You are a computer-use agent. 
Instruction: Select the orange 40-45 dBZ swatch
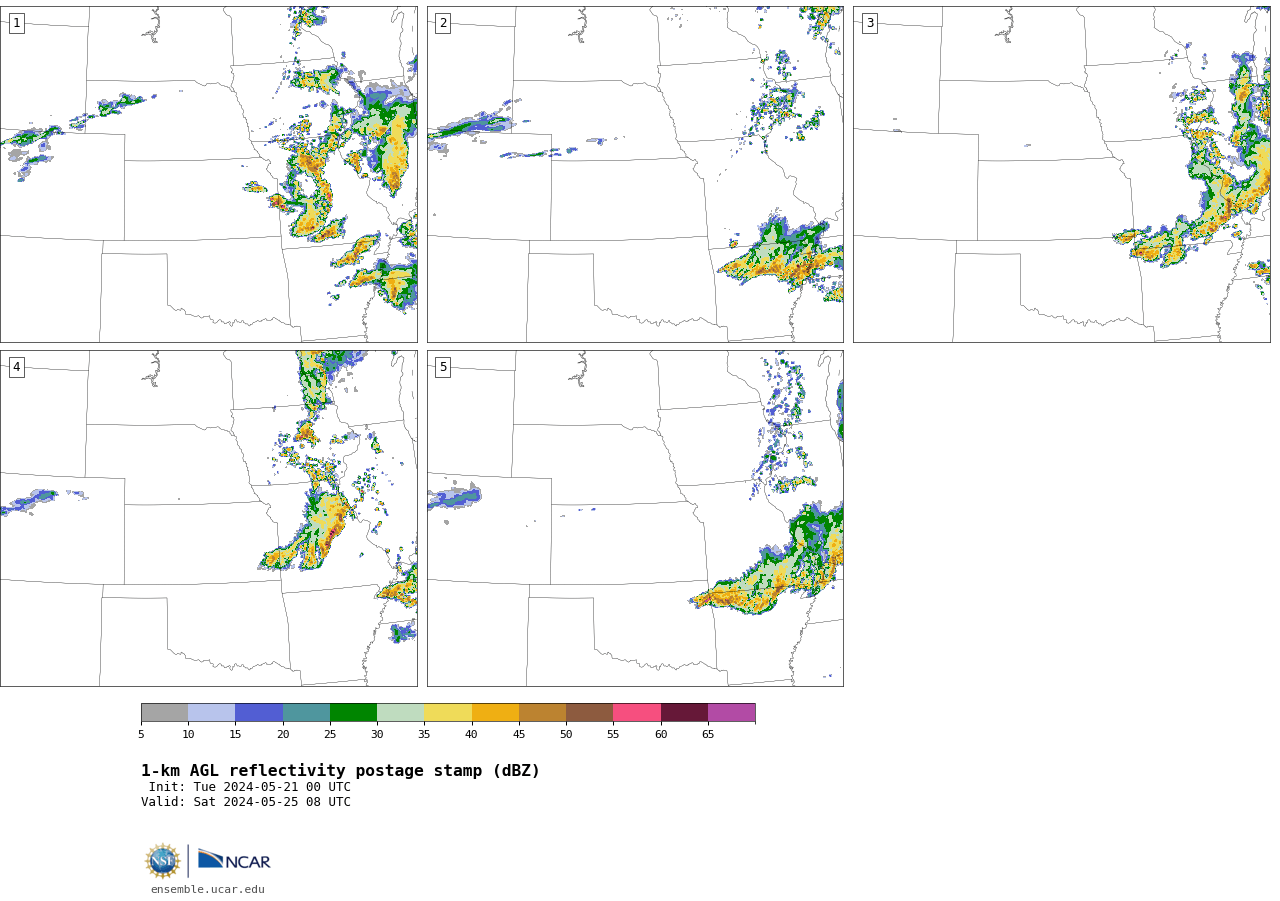pyautogui.click(x=495, y=713)
